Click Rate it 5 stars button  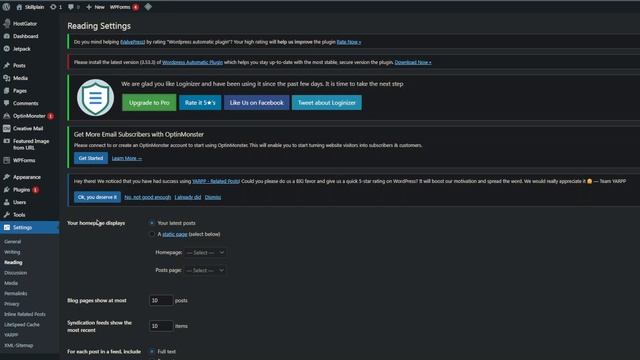(200, 103)
